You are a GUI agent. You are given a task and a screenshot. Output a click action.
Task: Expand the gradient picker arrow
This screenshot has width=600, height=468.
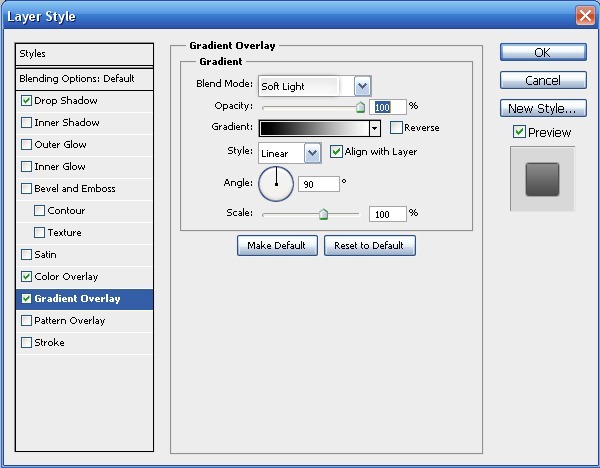375,128
